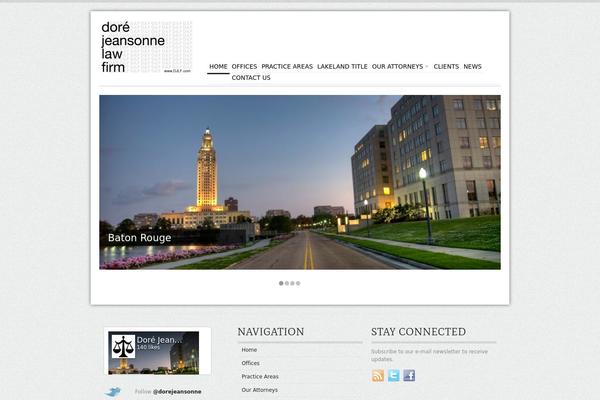600x400 pixels.
Task: Expand the Our Attorneys dropdown arrow
Action: (427, 67)
